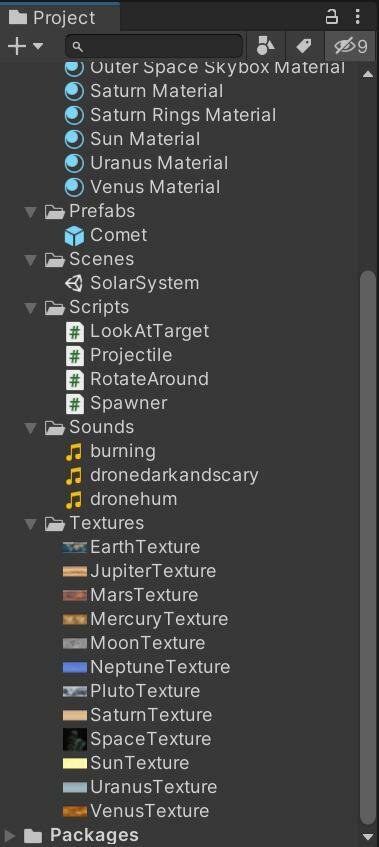Viewport: 379px width, 847px height.
Task: Select the Saturn Rings Material sphere icon
Action: click(x=75, y=115)
